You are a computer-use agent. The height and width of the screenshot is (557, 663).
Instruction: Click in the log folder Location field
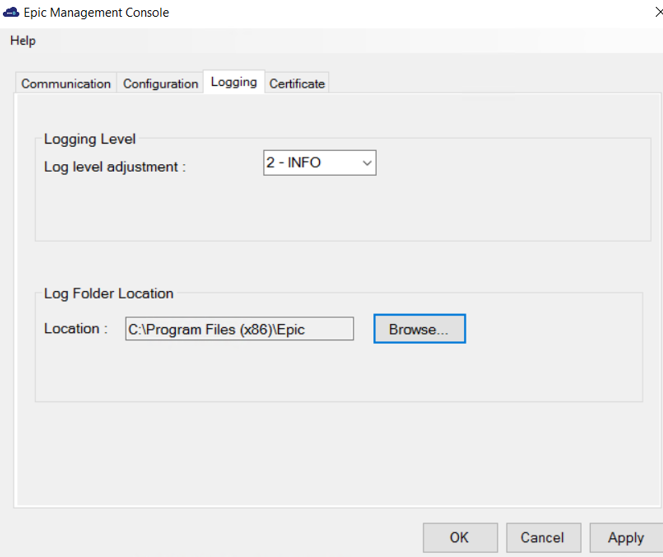click(239, 329)
